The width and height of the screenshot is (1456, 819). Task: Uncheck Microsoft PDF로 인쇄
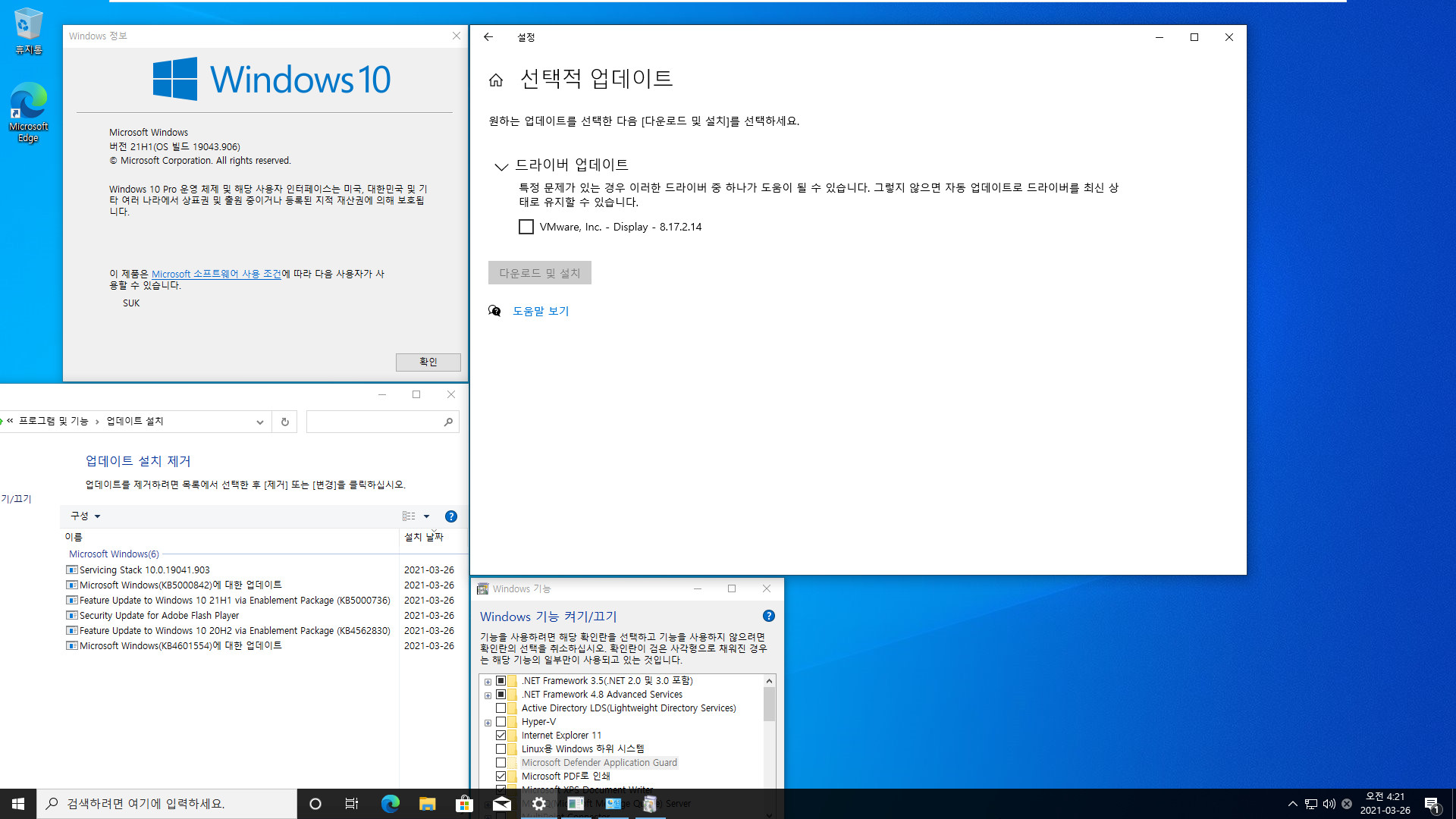pyautogui.click(x=500, y=777)
